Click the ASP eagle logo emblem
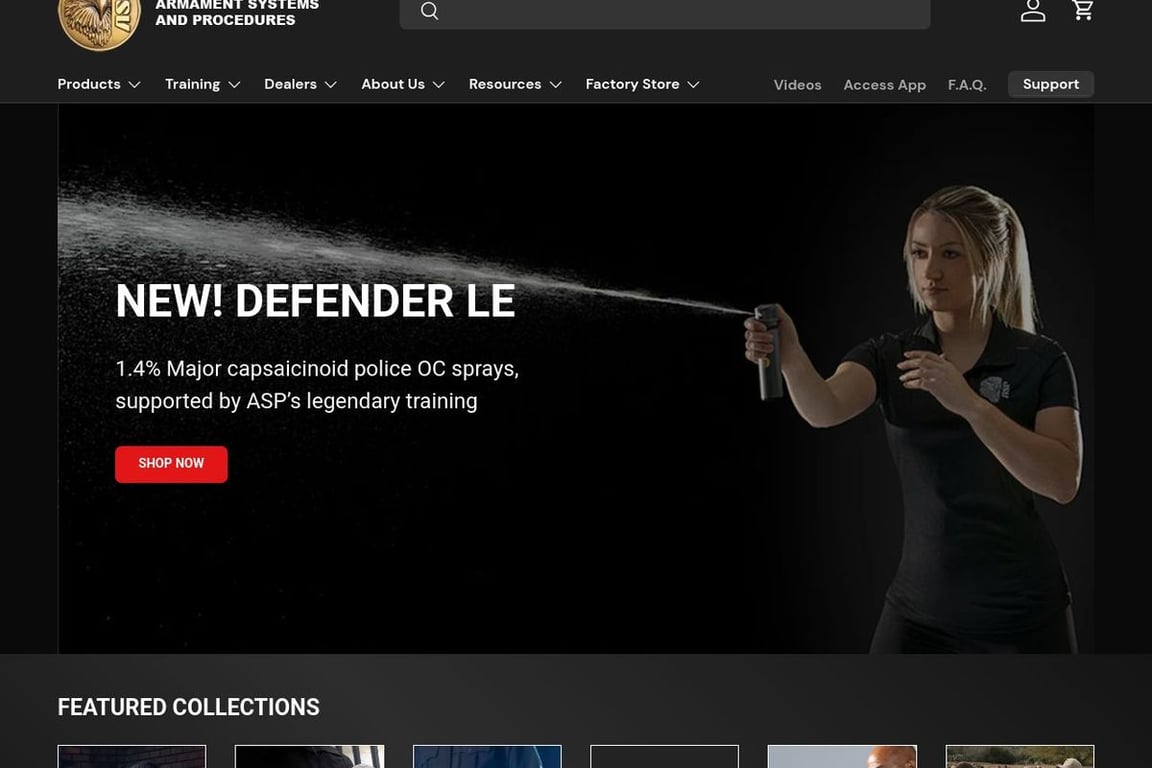 (99, 24)
